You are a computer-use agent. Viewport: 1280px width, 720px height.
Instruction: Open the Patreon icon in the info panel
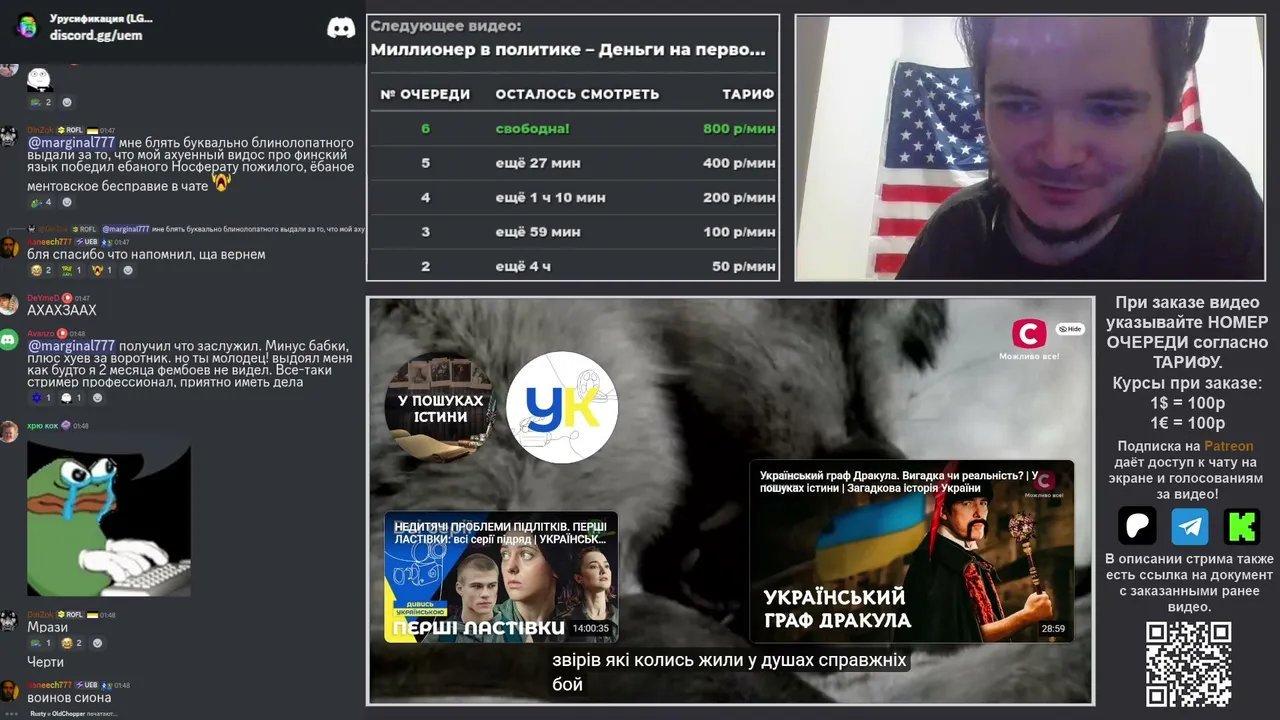click(x=1137, y=526)
